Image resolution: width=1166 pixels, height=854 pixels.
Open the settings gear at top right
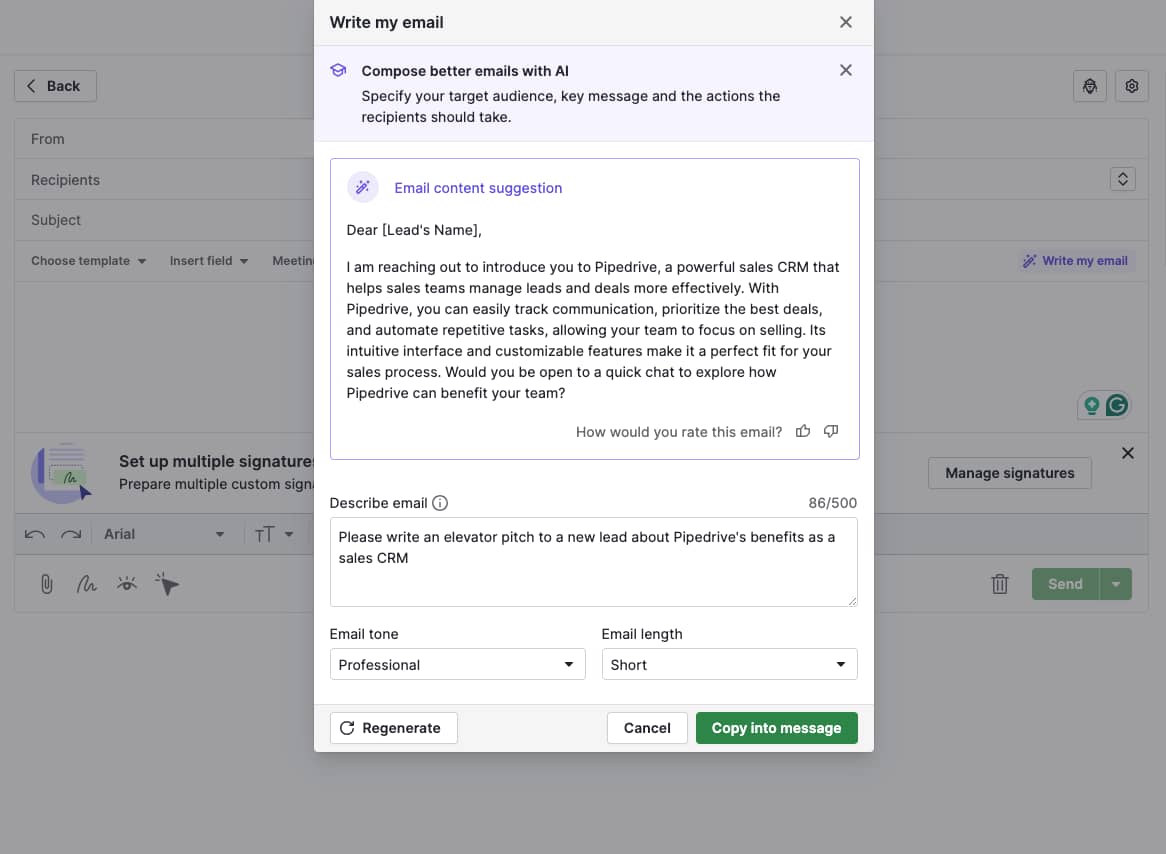coord(1131,86)
